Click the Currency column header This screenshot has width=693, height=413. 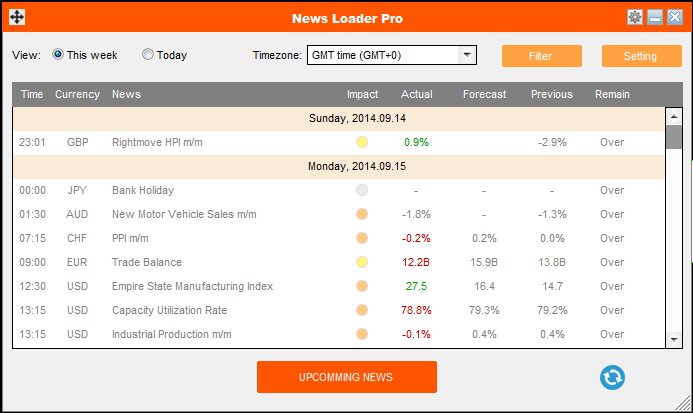[x=77, y=95]
